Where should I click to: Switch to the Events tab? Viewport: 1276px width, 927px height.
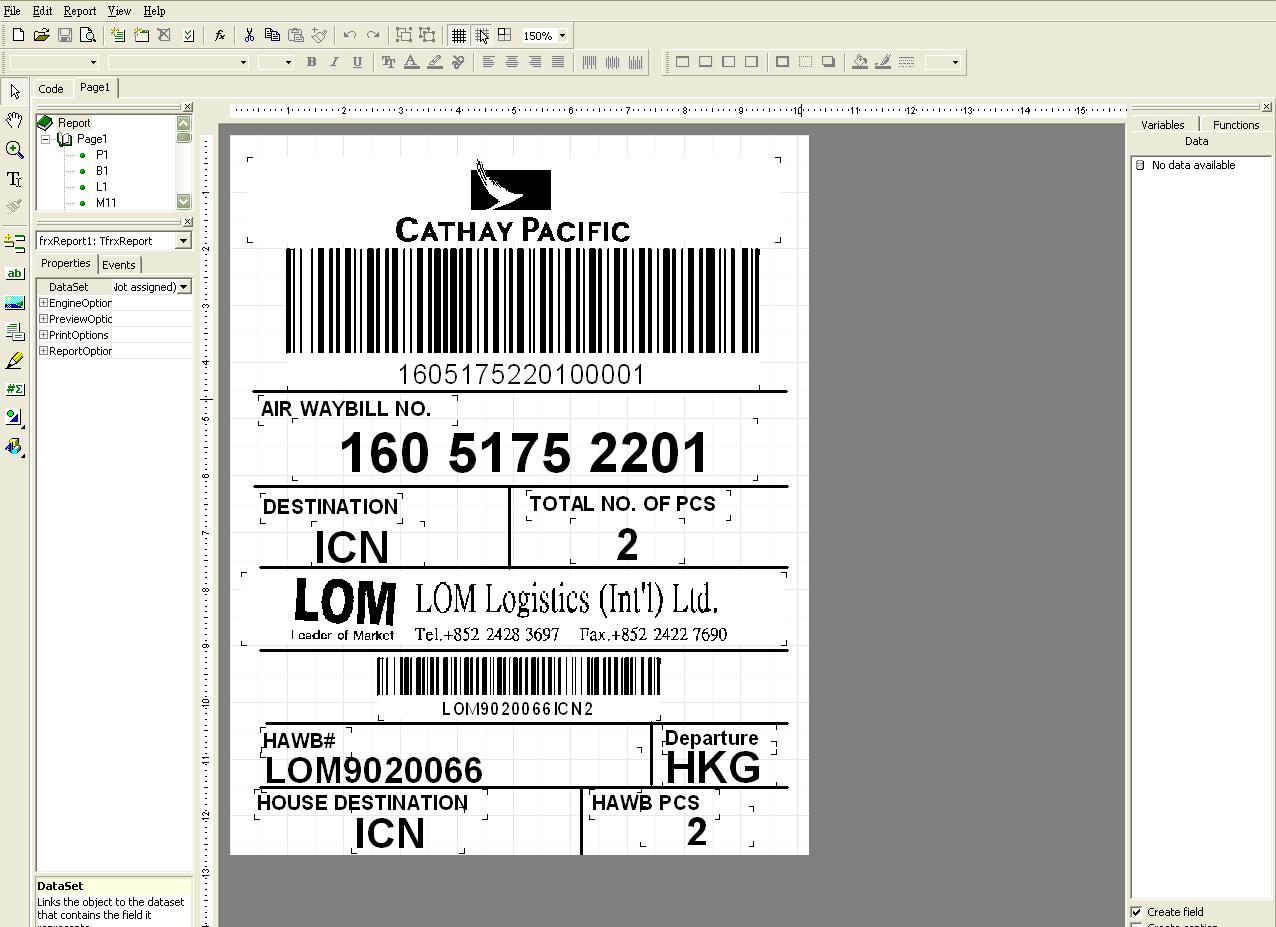click(x=118, y=265)
